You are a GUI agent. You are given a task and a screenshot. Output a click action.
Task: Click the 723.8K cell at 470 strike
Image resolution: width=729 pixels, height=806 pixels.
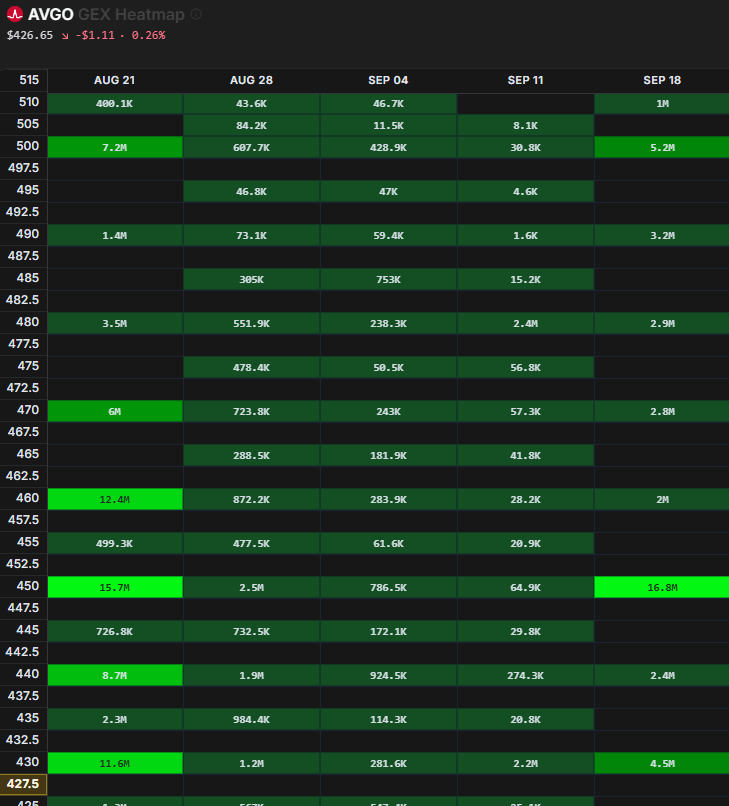pyautogui.click(x=251, y=411)
